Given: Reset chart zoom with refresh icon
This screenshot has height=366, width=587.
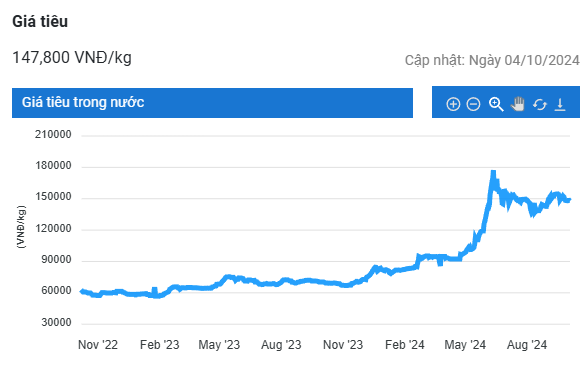Looking at the screenshot, I should tap(539, 104).
